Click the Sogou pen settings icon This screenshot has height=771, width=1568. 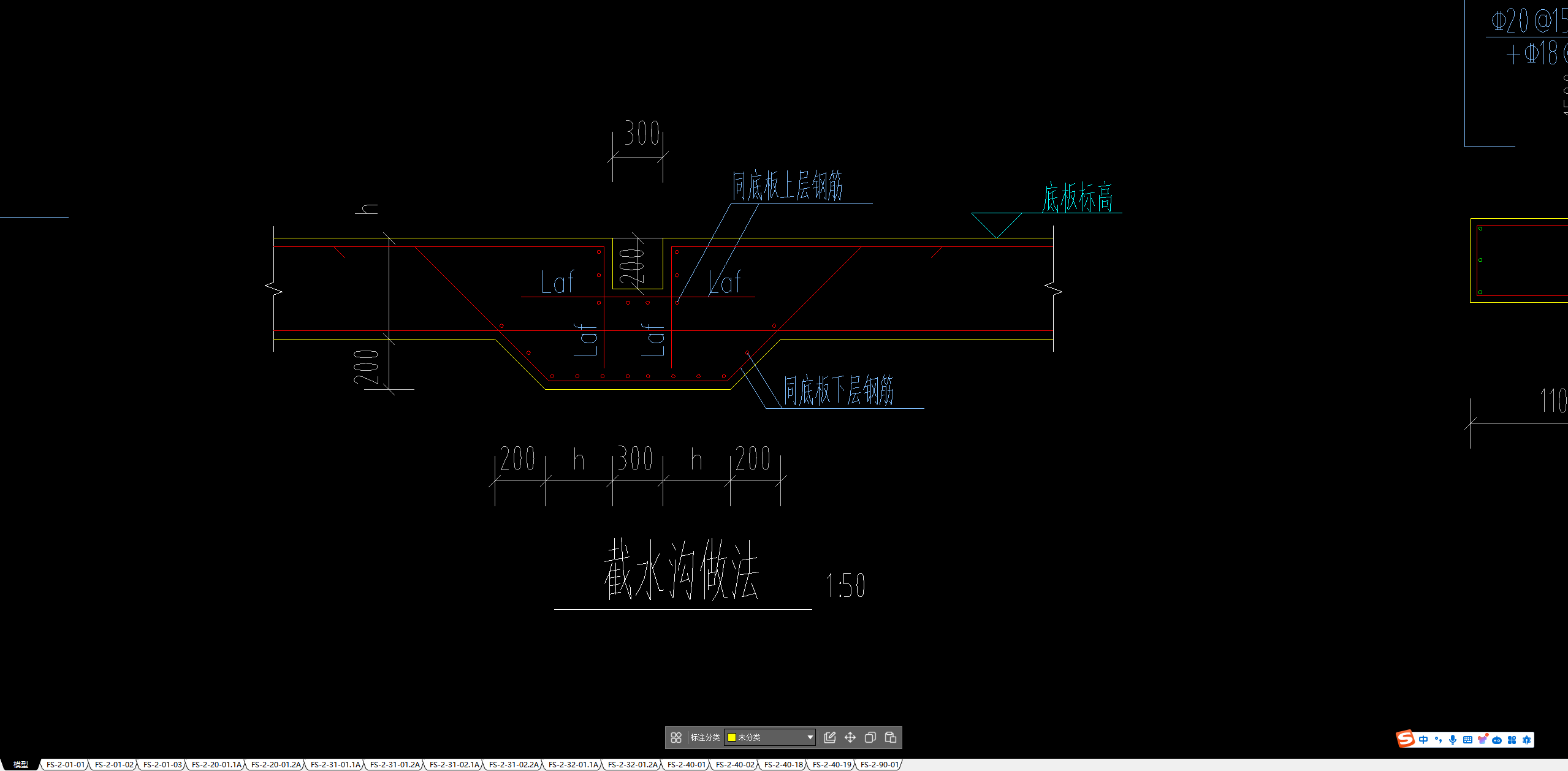[x=1526, y=740]
